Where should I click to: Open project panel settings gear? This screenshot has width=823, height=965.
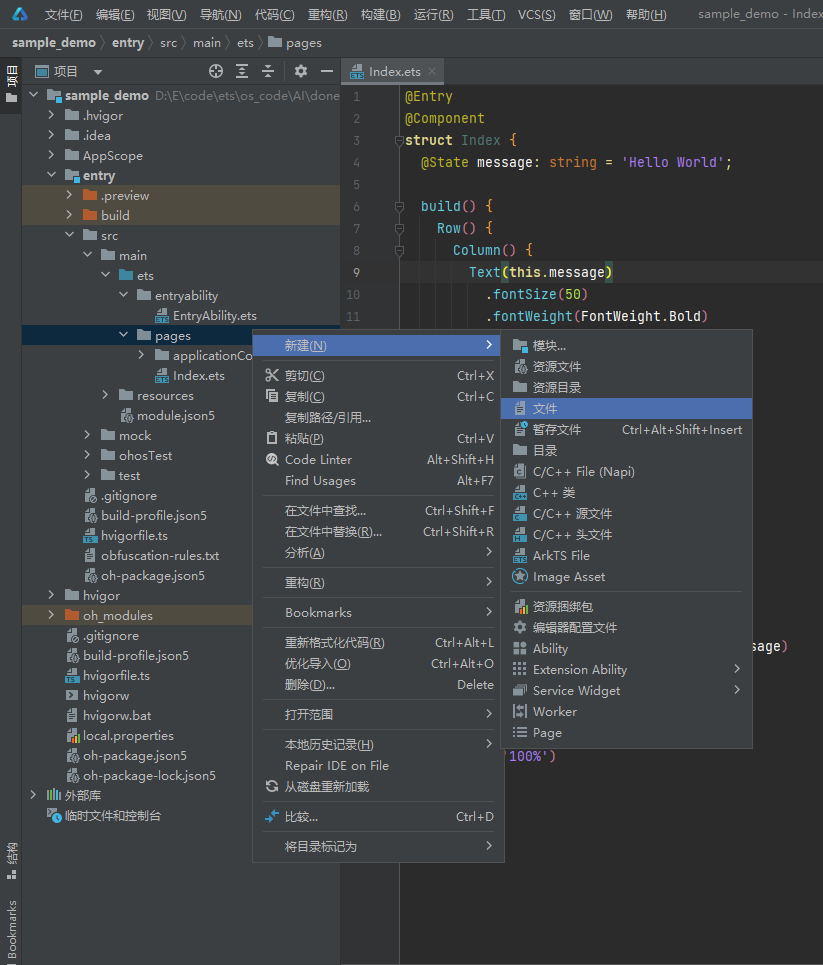click(x=300, y=71)
